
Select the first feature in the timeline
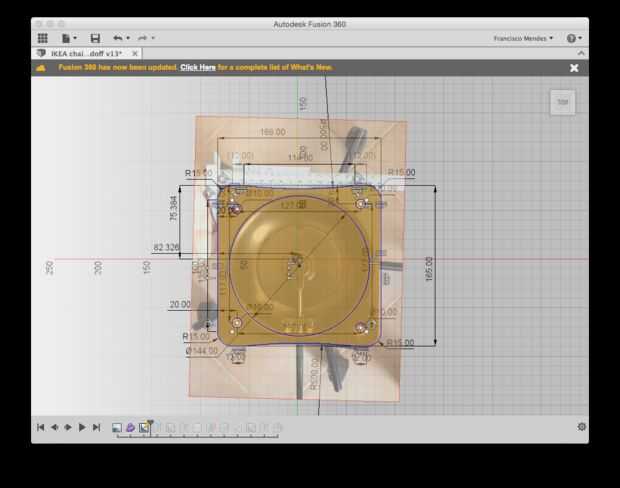click(117, 427)
